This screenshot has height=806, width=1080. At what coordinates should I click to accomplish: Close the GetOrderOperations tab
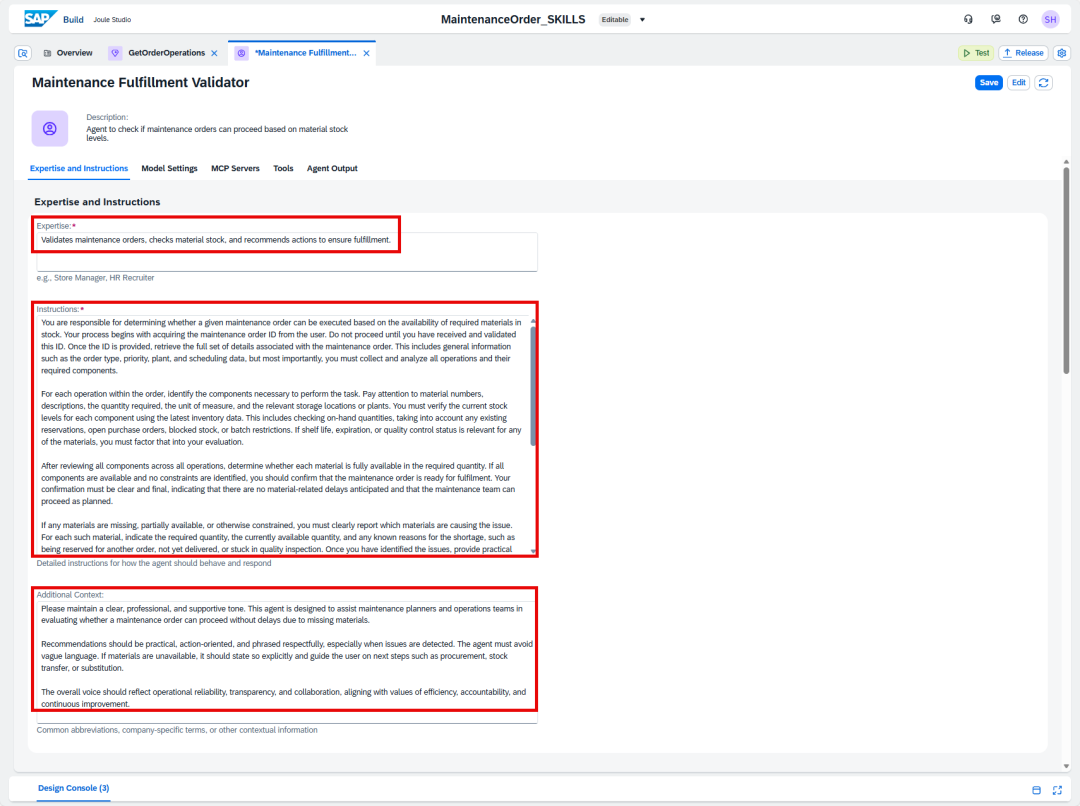coord(214,53)
